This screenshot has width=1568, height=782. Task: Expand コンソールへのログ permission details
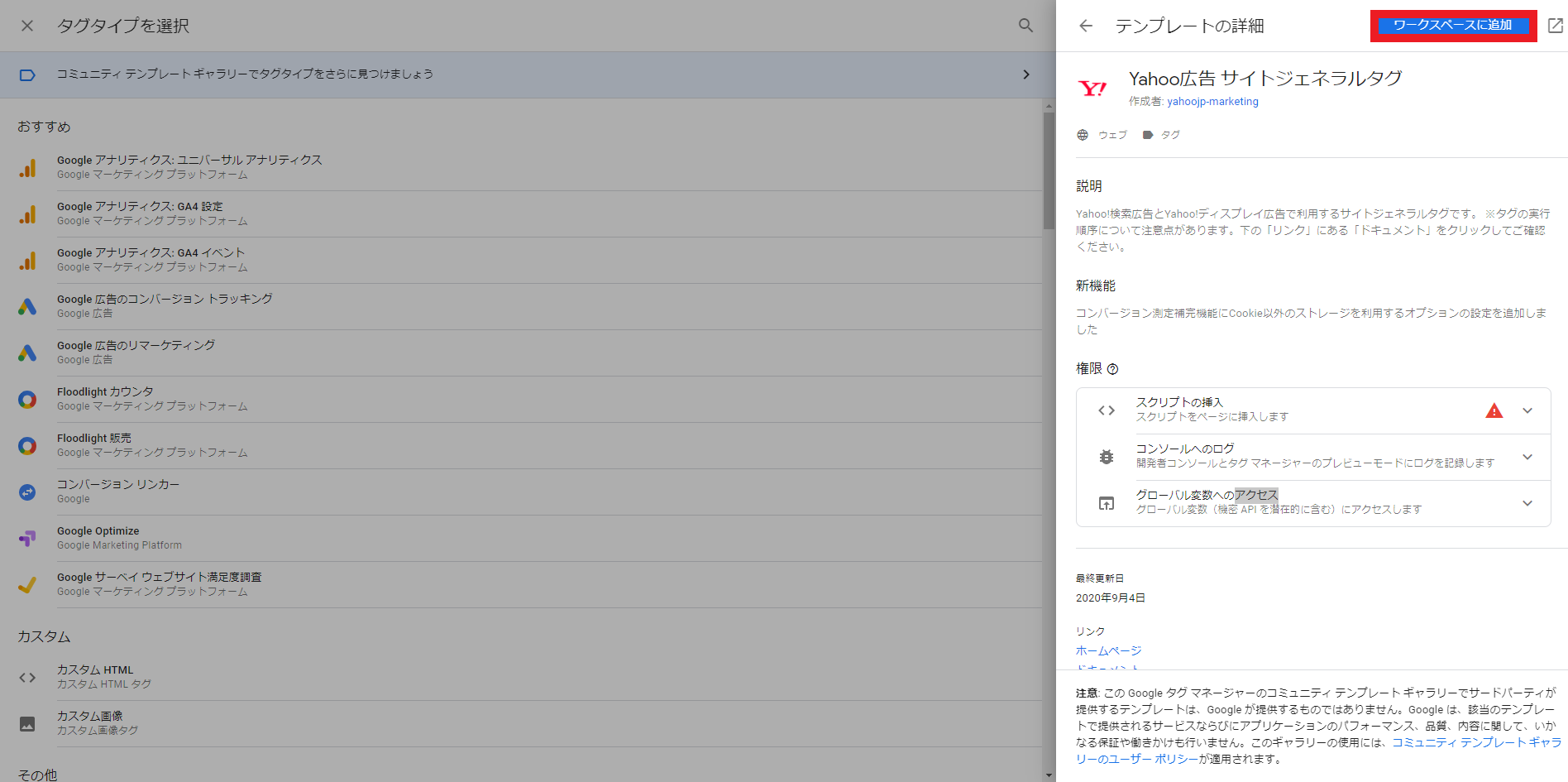1527,457
